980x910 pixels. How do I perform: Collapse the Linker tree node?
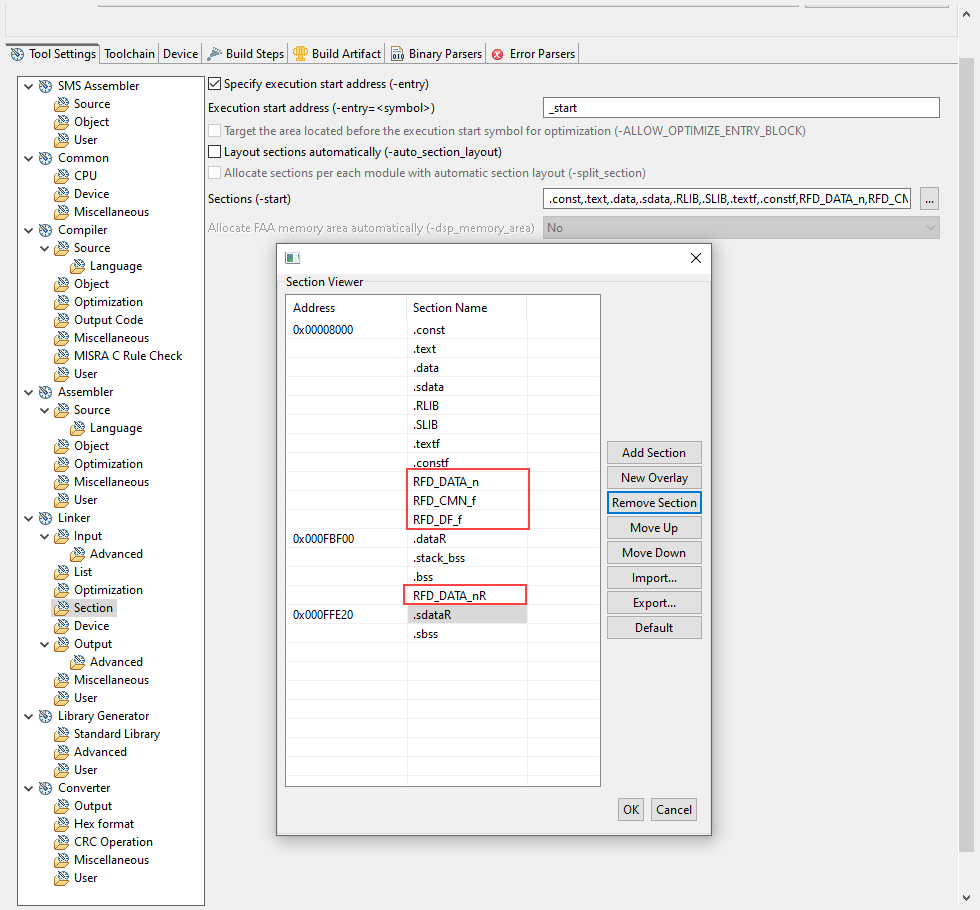(x=28, y=518)
